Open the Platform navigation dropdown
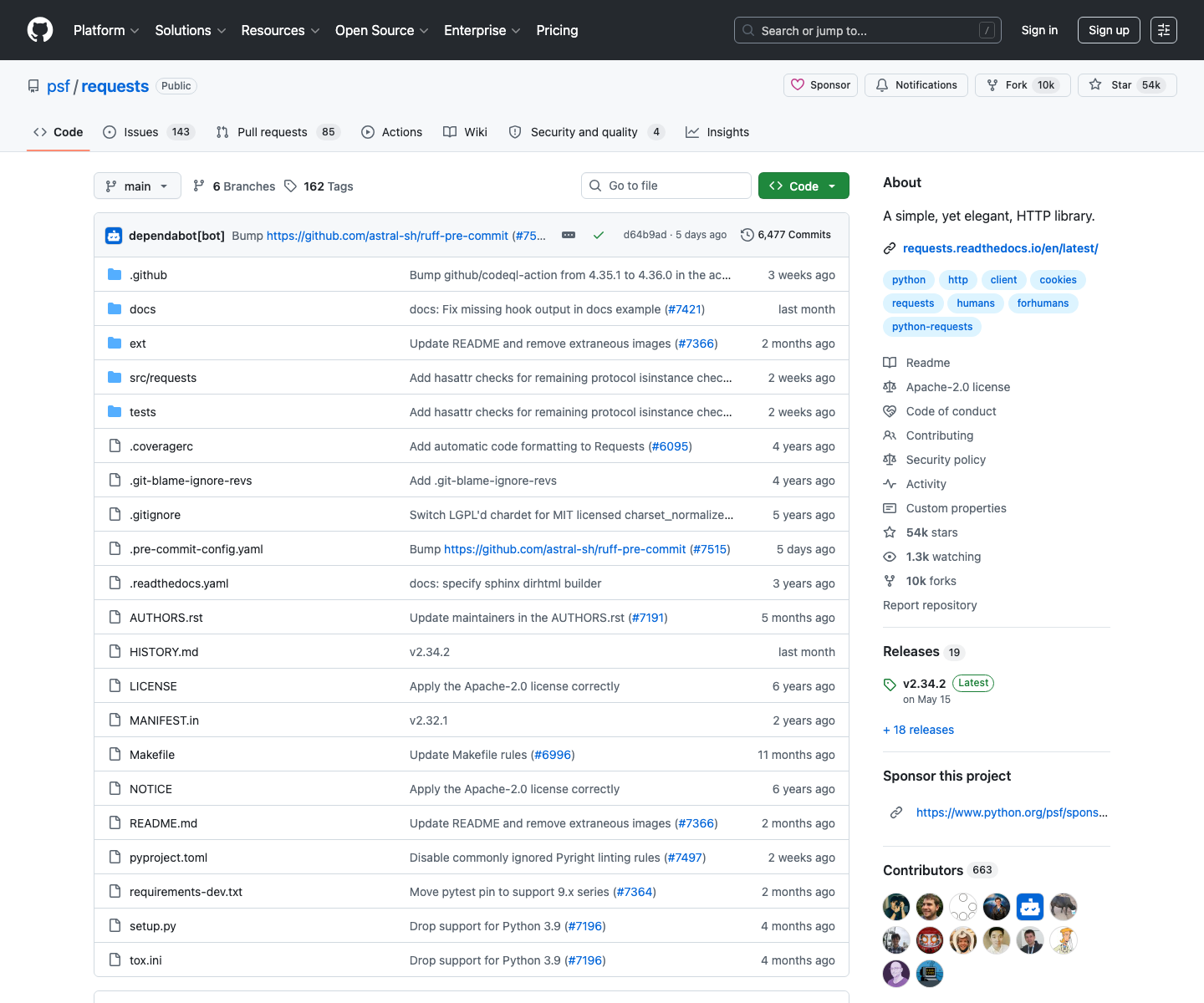The width and height of the screenshot is (1204, 1003). pyautogui.click(x=106, y=30)
